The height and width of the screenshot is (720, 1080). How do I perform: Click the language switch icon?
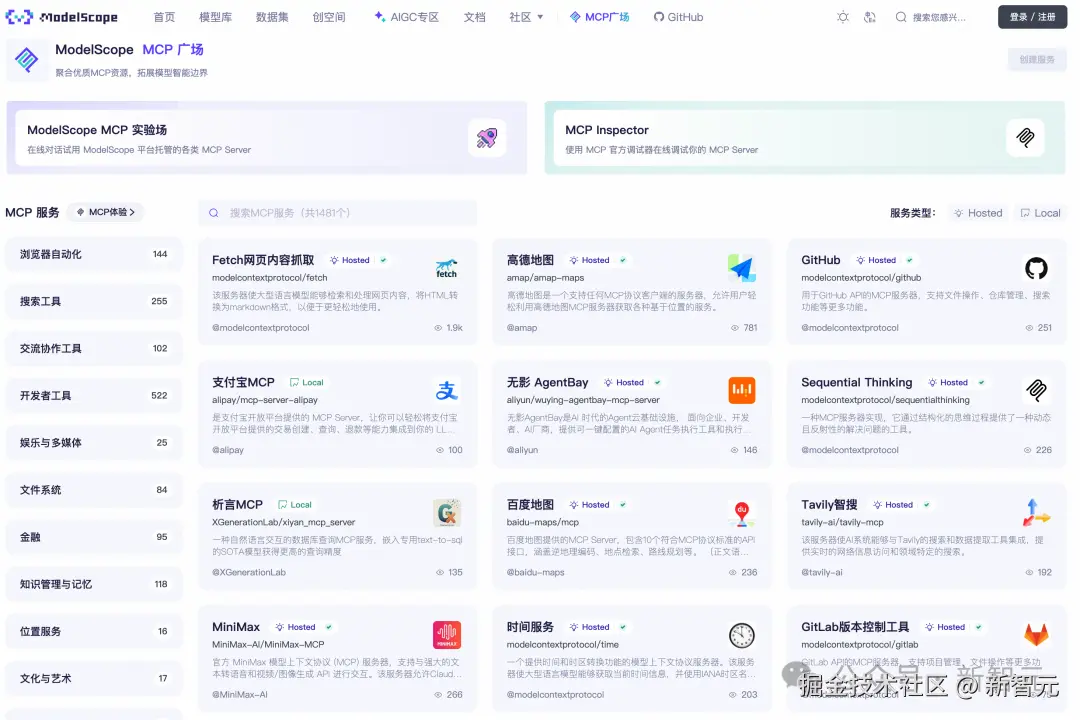tap(870, 17)
